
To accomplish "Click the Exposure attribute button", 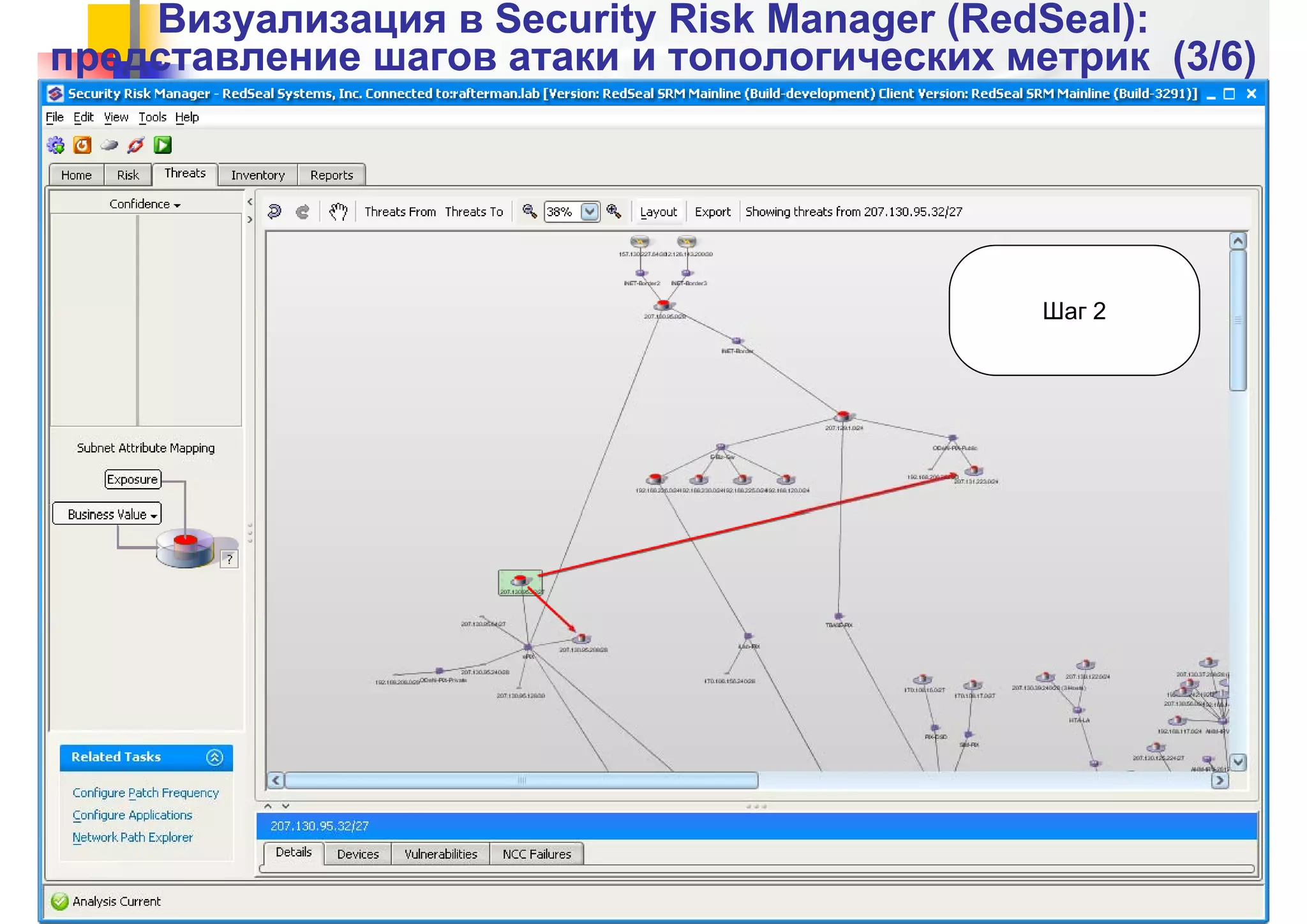I will 133,479.
